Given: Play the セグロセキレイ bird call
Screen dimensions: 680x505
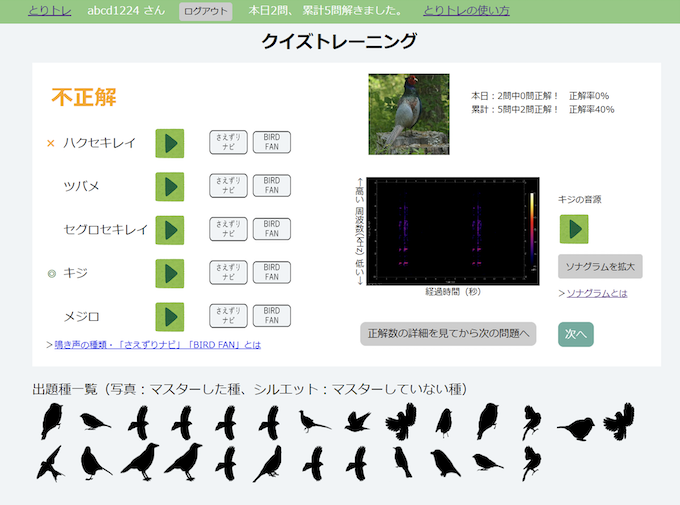Looking at the screenshot, I should [x=170, y=230].
